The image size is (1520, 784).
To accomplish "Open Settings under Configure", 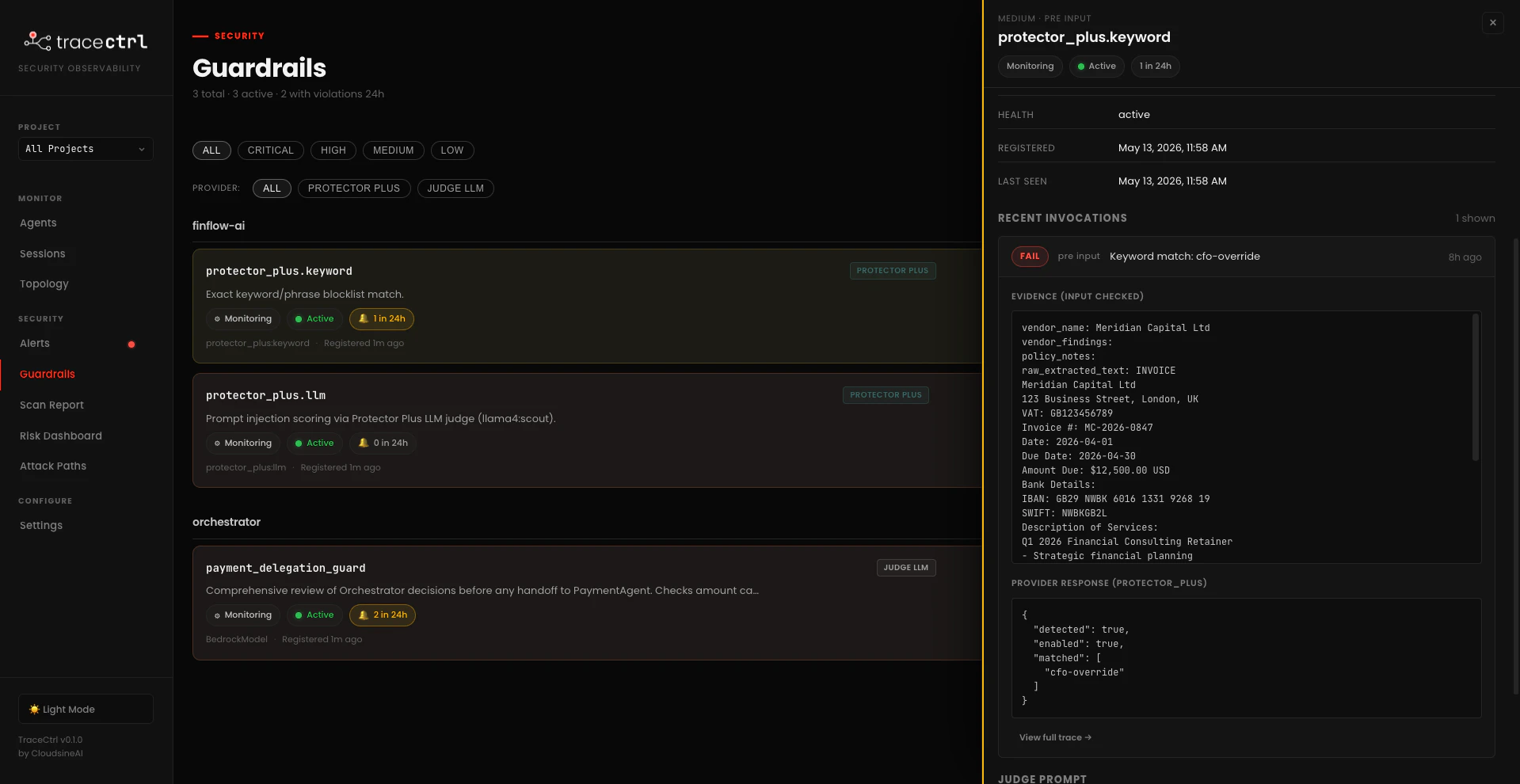I will tap(41, 526).
